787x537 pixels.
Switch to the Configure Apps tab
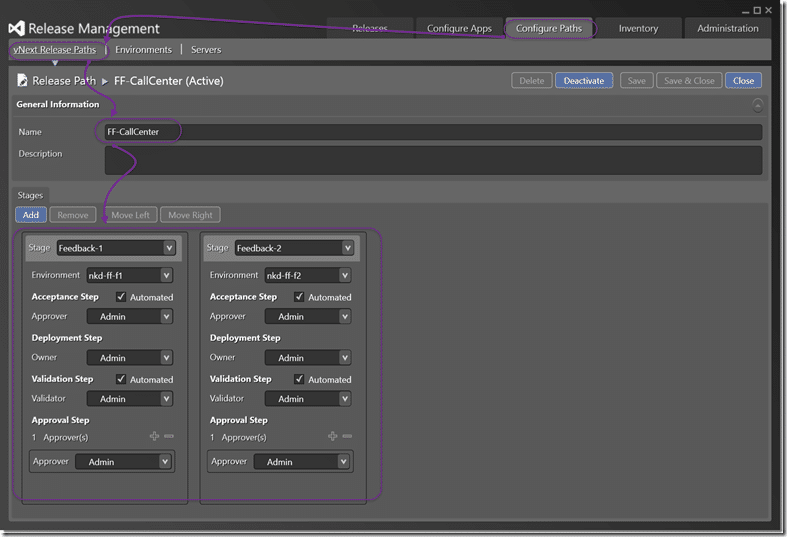click(459, 28)
